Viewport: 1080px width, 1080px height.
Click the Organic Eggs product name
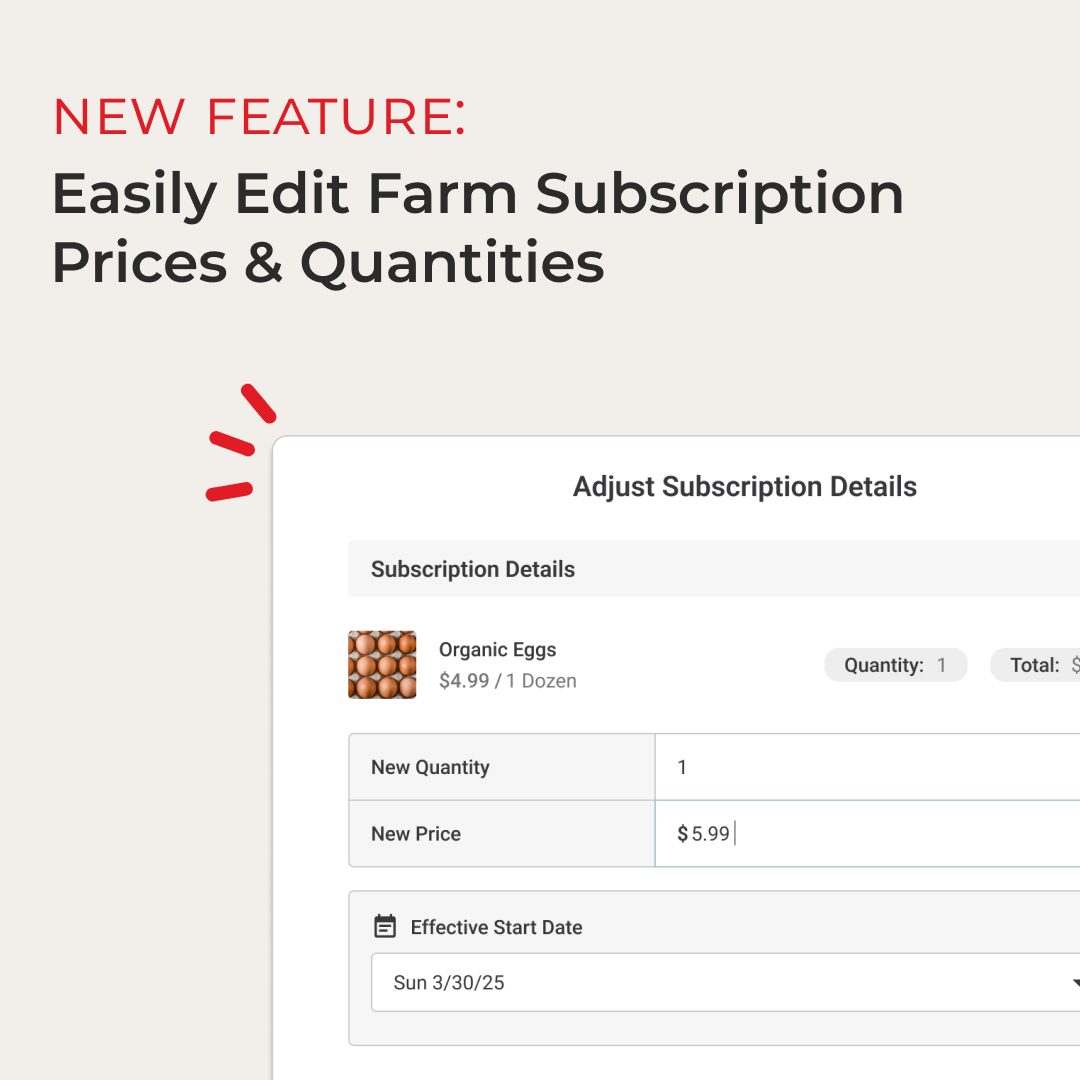pos(498,649)
